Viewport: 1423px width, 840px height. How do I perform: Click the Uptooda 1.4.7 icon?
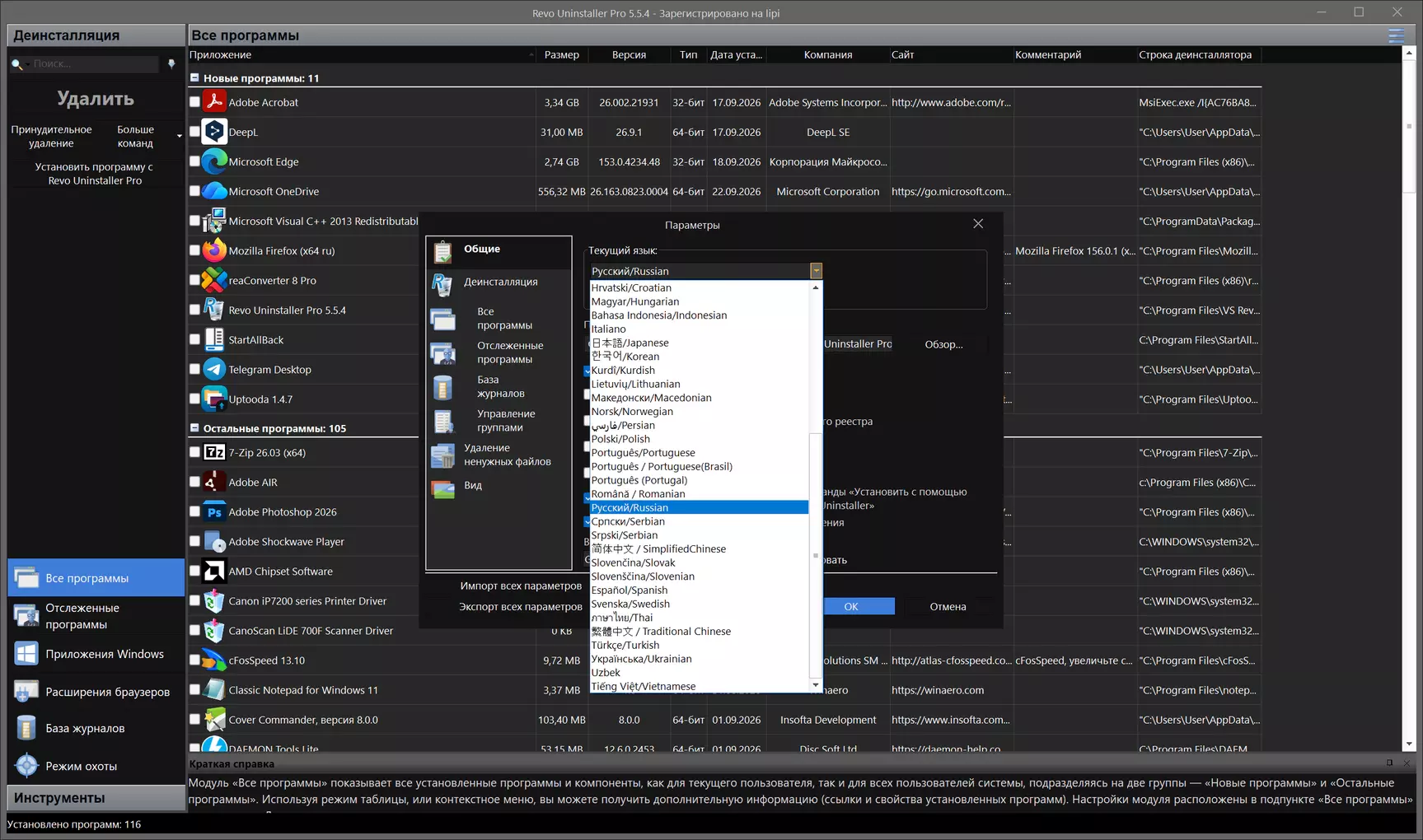tap(214, 399)
